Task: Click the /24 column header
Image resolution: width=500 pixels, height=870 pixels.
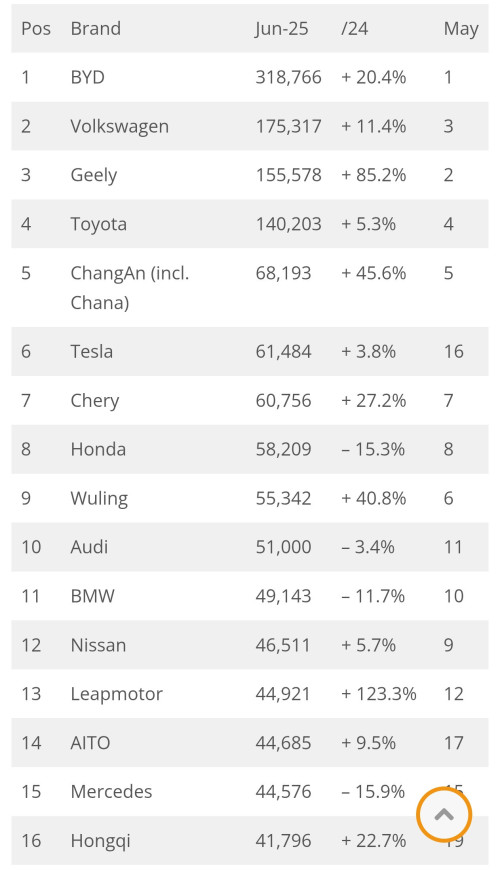Action: [x=355, y=28]
